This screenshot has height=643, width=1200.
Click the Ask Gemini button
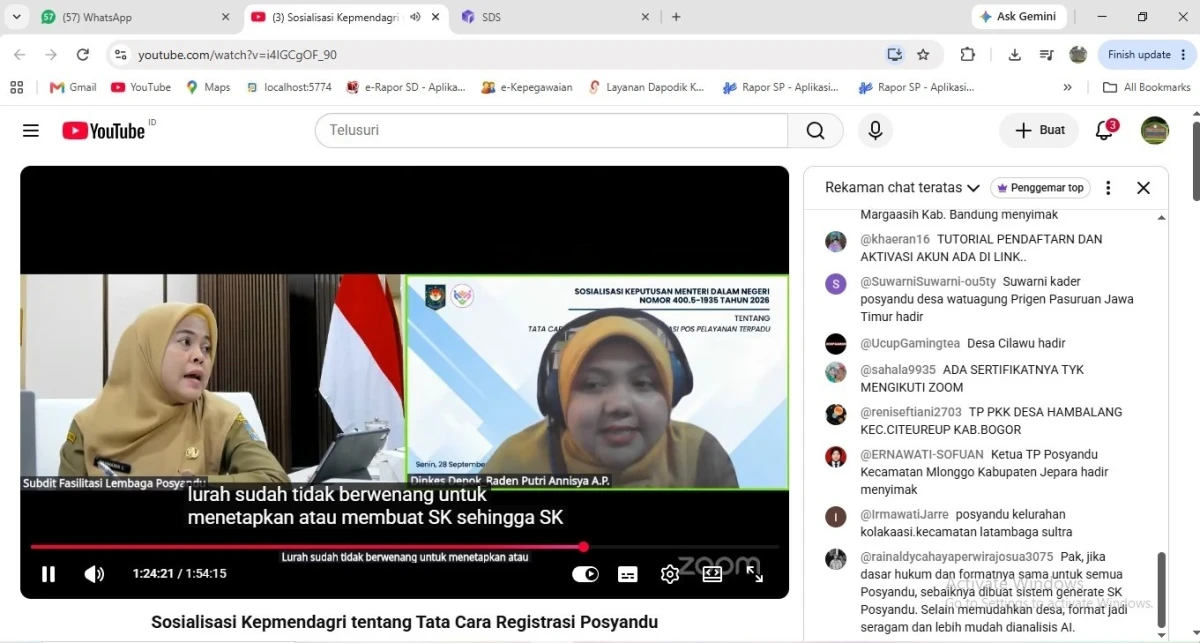click(x=1019, y=17)
